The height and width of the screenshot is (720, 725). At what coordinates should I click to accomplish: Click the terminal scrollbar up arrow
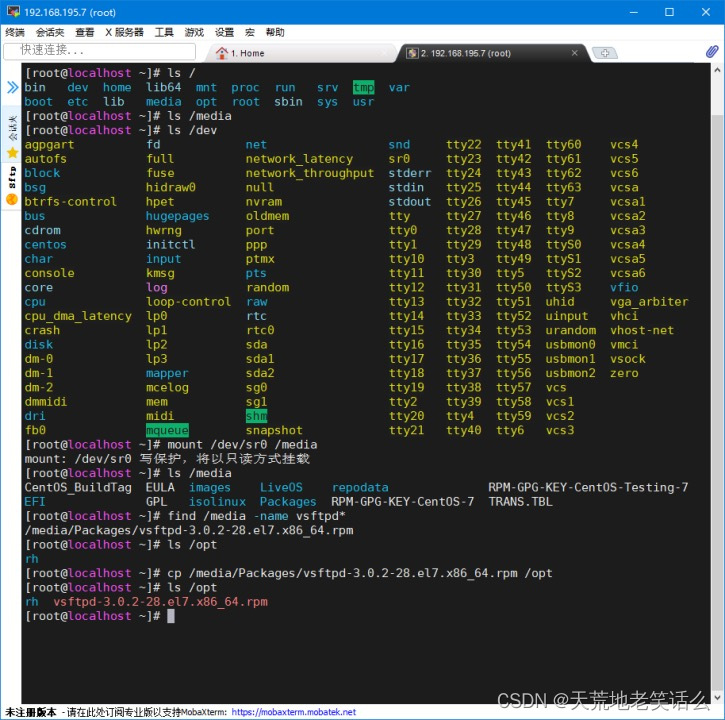717,70
